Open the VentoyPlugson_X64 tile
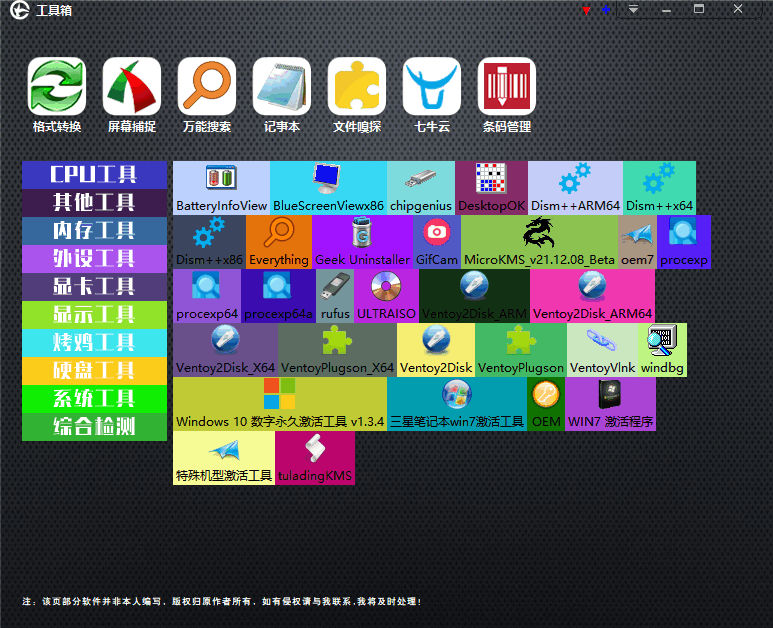This screenshot has height=628, width=773. (337, 350)
